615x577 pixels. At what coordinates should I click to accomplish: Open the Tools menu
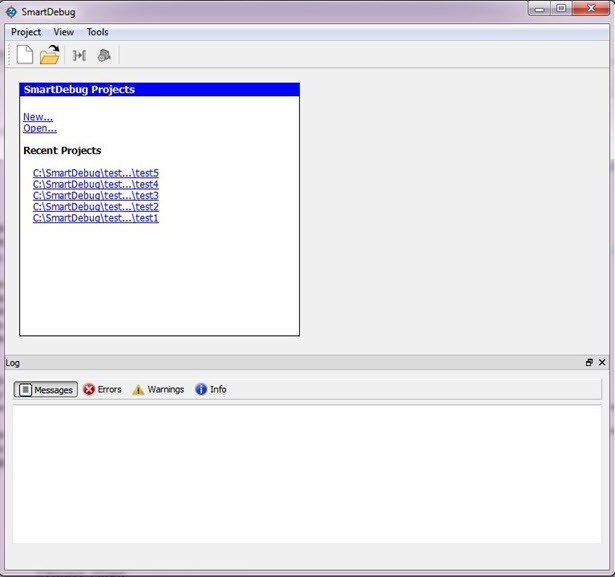click(97, 32)
